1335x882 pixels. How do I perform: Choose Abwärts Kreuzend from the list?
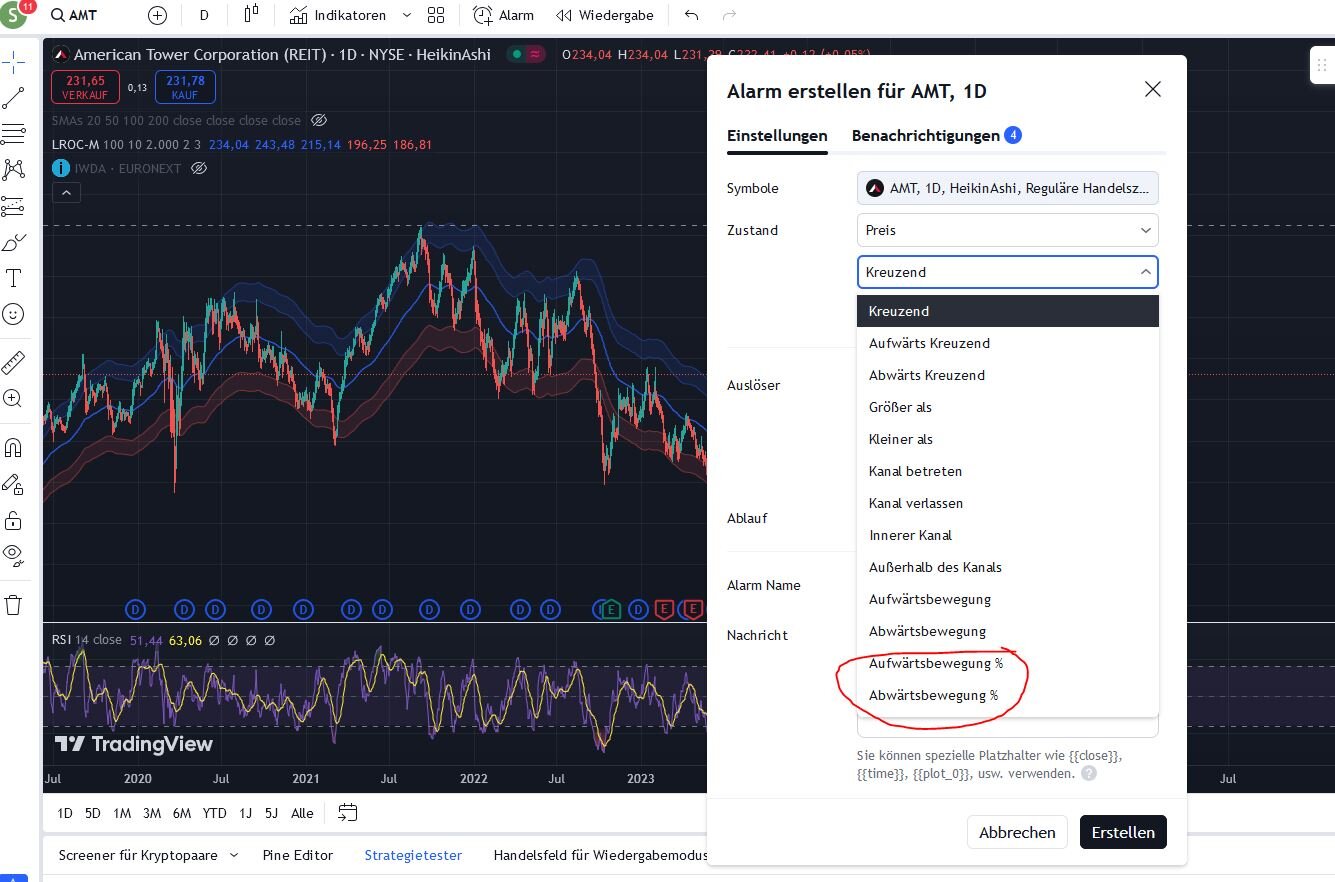pos(1008,375)
